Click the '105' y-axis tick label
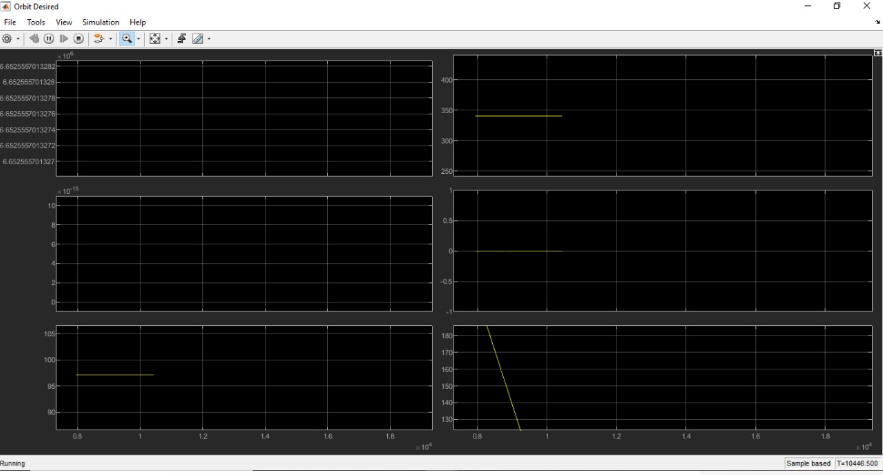 coord(50,334)
